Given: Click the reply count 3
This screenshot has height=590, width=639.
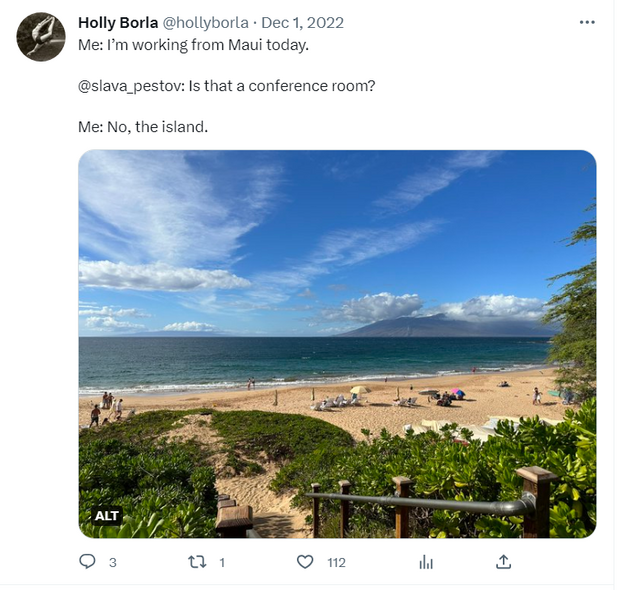Looking at the screenshot, I should pyautogui.click(x=113, y=563).
